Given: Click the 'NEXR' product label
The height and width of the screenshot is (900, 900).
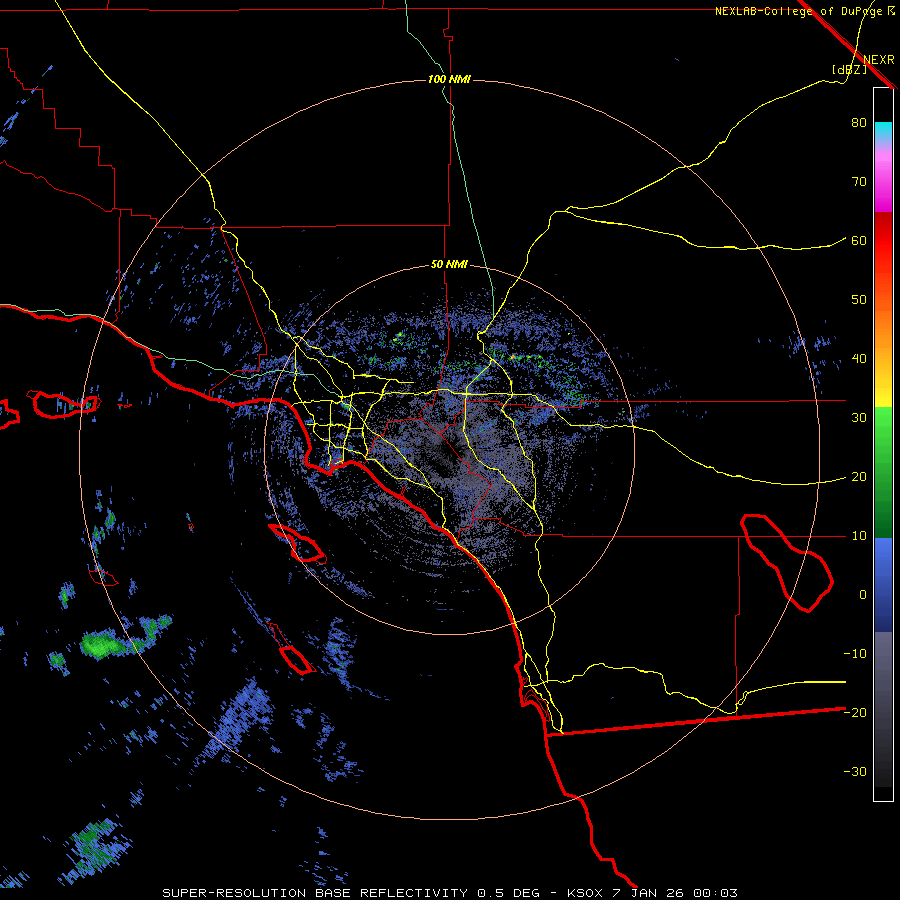Looking at the screenshot, I should [x=878, y=60].
